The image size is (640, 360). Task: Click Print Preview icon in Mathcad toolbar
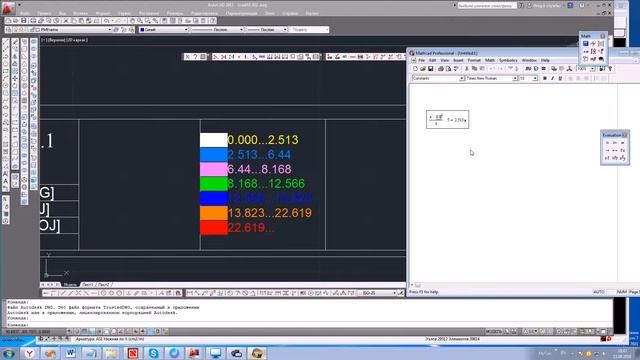pos(448,69)
